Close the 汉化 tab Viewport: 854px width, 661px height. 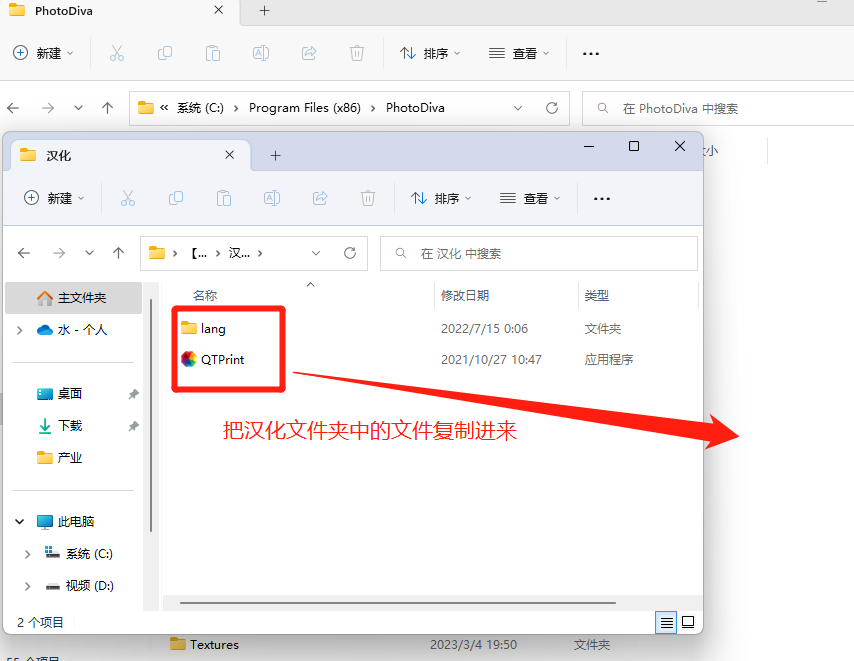tap(230, 155)
